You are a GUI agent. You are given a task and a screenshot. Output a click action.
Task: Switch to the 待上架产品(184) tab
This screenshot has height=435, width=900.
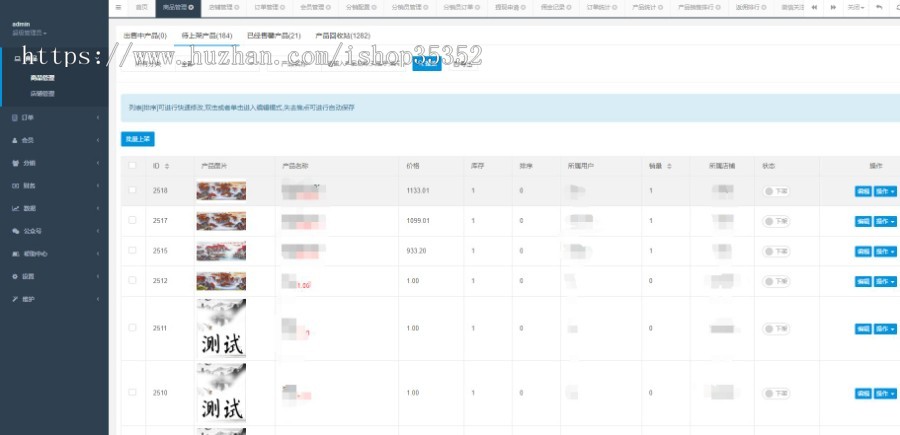[207, 36]
